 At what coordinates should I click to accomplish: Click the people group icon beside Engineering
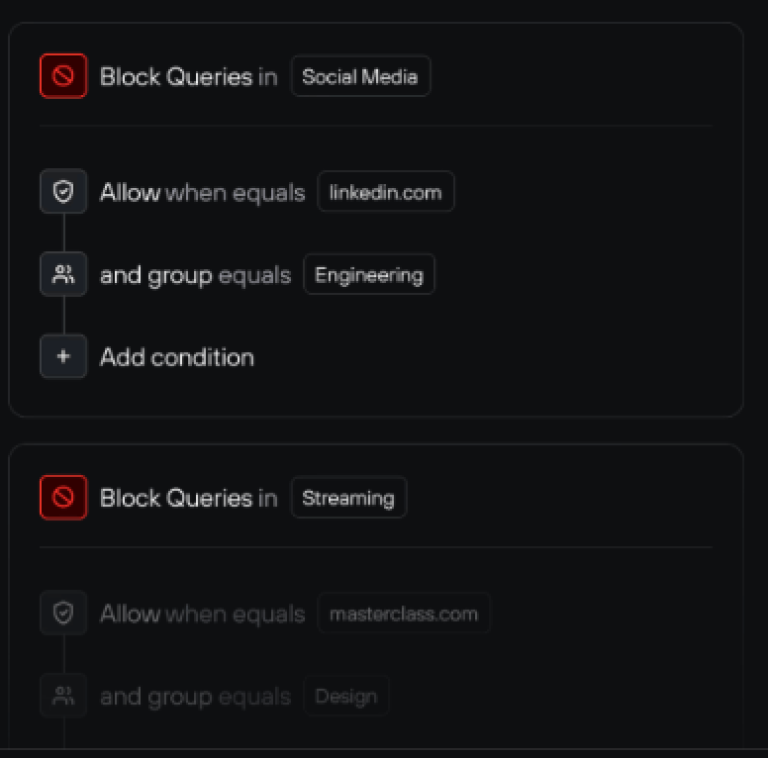[x=63, y=275]
